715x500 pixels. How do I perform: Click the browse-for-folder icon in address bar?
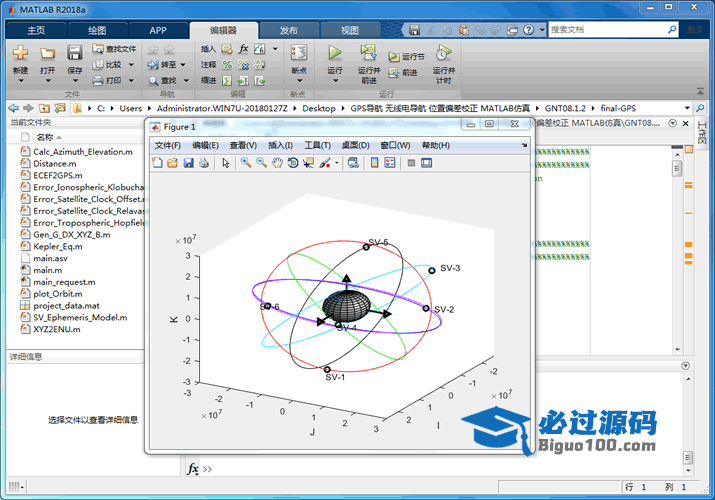click(x=60, y=108)
